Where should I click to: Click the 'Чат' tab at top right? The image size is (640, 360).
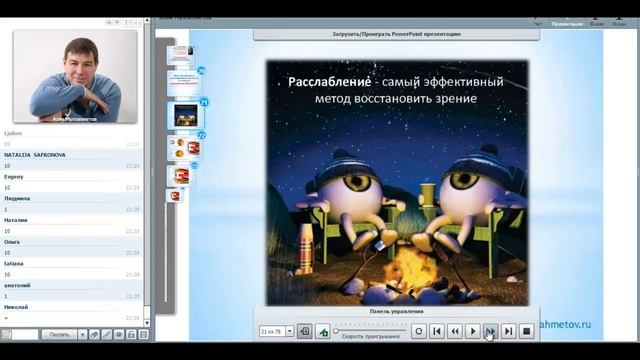coord(538,24)
